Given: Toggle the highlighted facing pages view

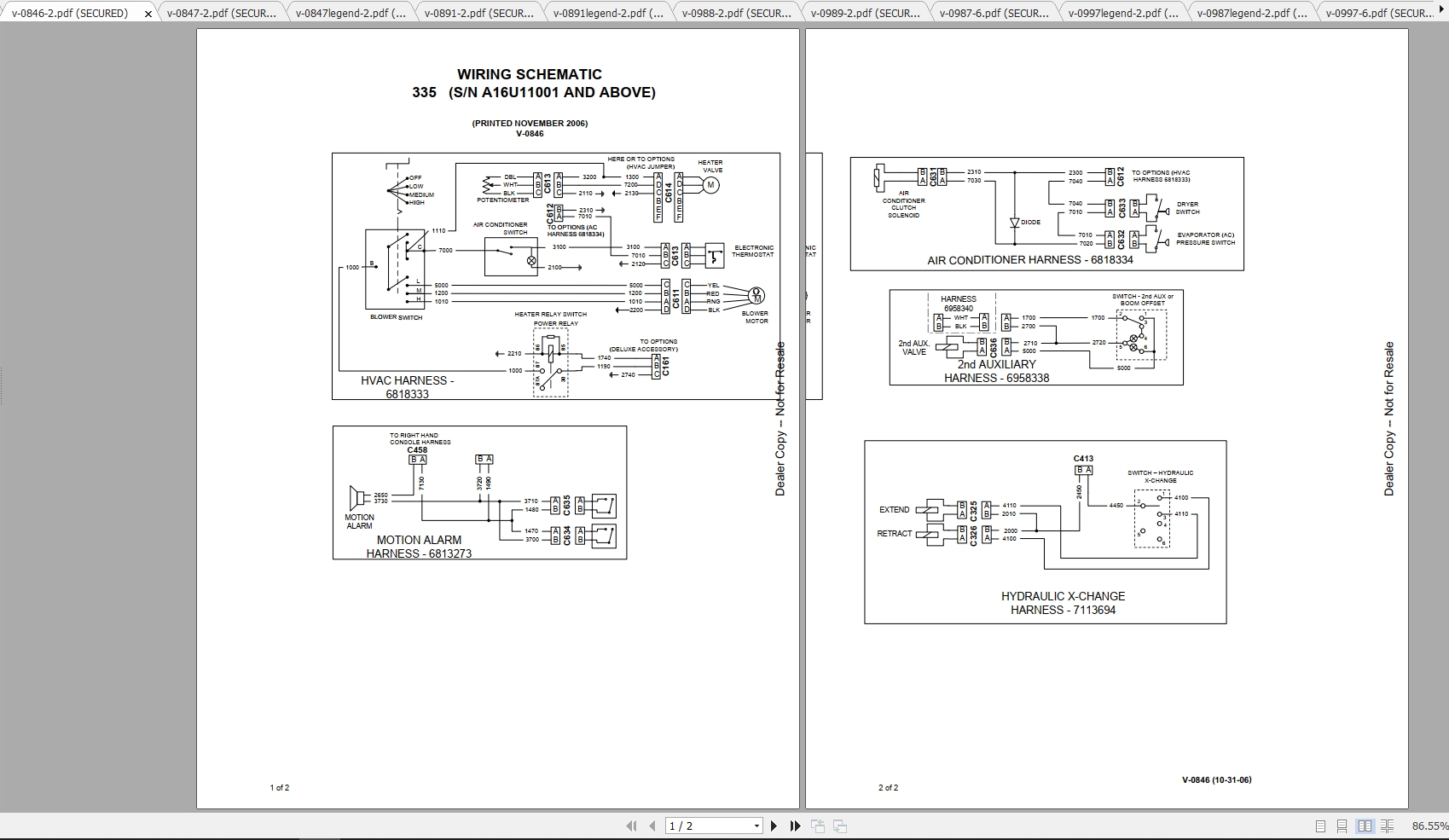Looking at the screenshot, I should [x=1366, y=826].
